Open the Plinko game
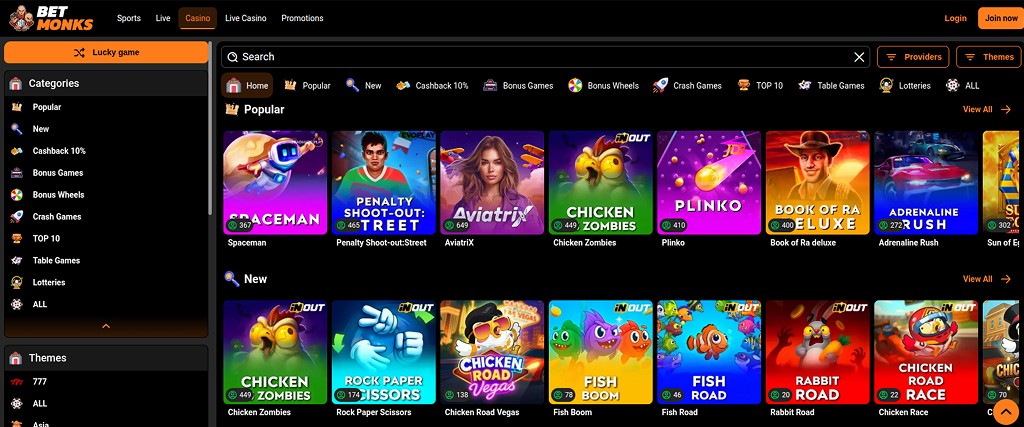The image size is (1024, 427). [709, 183]
